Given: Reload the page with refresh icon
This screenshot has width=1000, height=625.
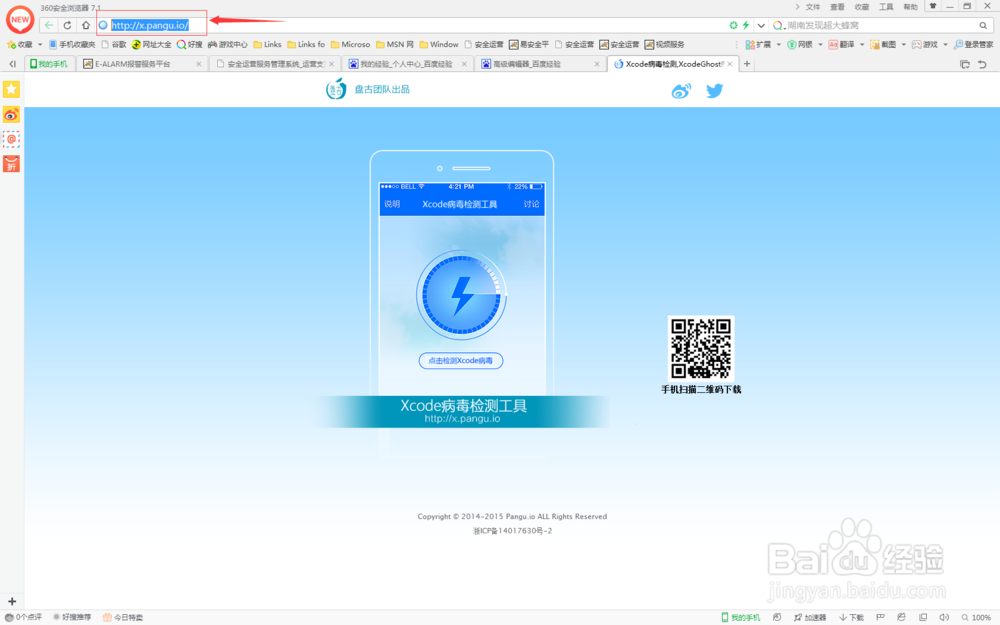Looking at the screenshot, I should pyautogui.click(x=67, y=26).
